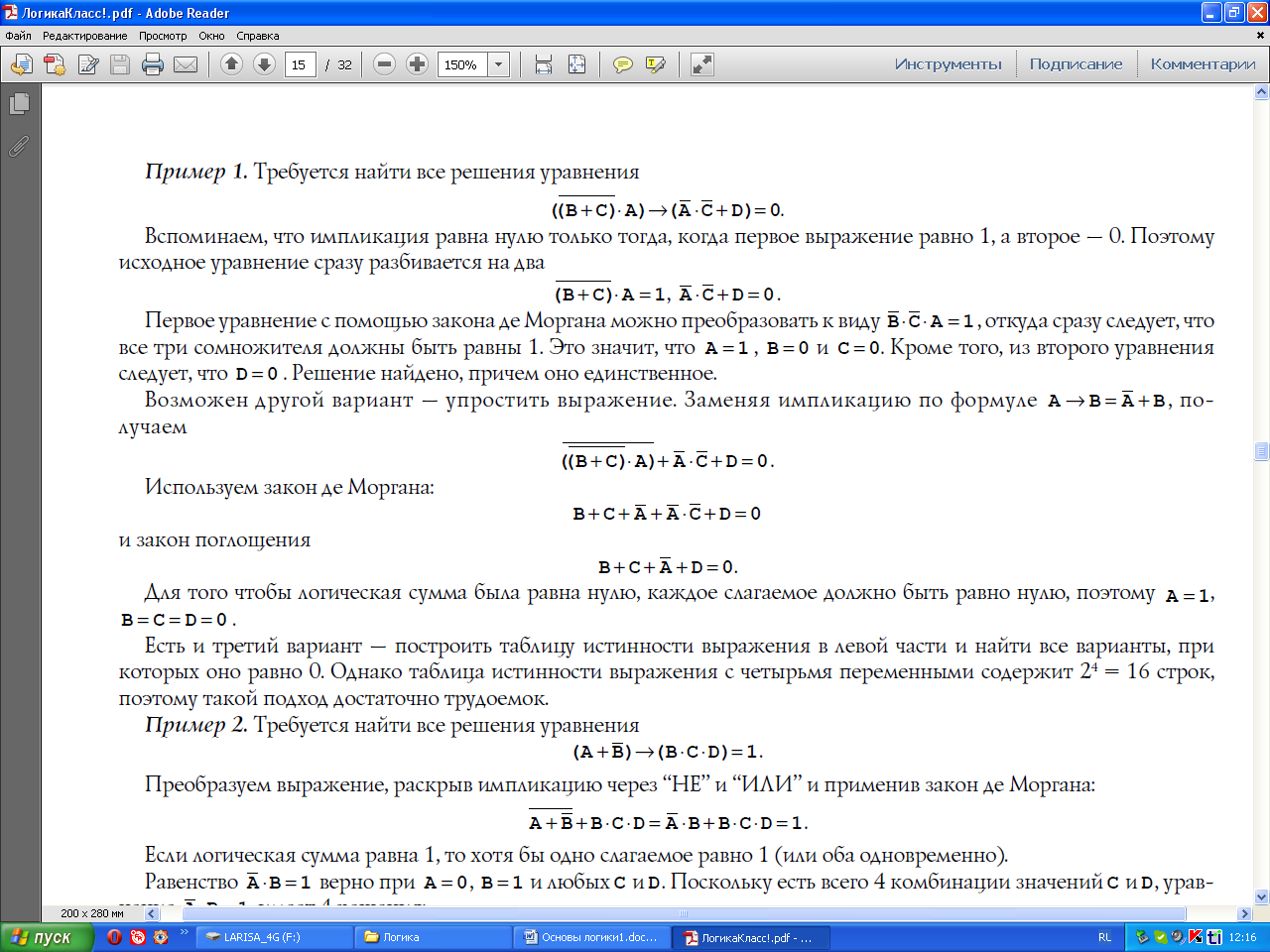
Task: Open the Просмотр menu
Action: point(163,36)
